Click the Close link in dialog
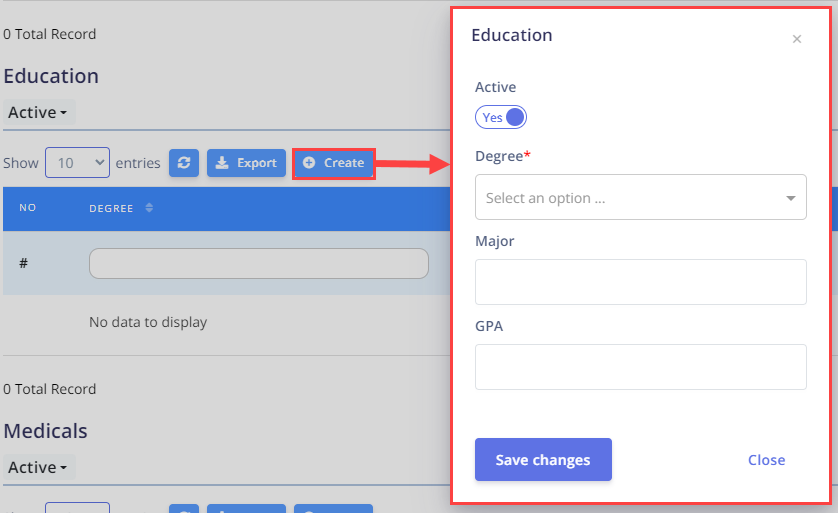 (766, 460)
